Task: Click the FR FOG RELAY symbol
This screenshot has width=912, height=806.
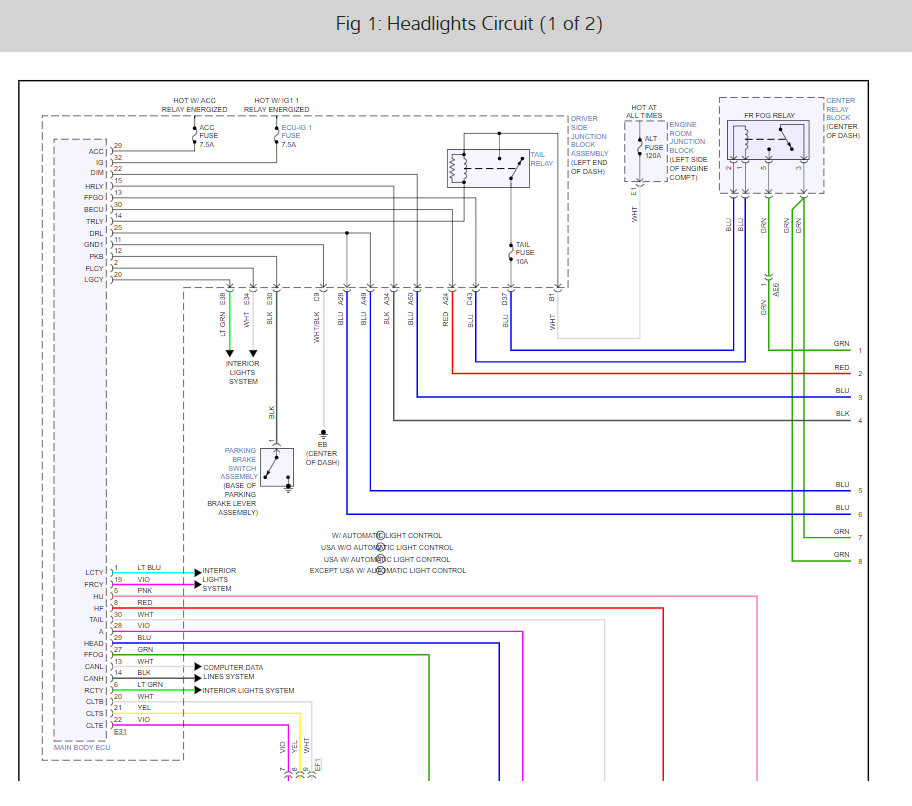Action: 768,140
